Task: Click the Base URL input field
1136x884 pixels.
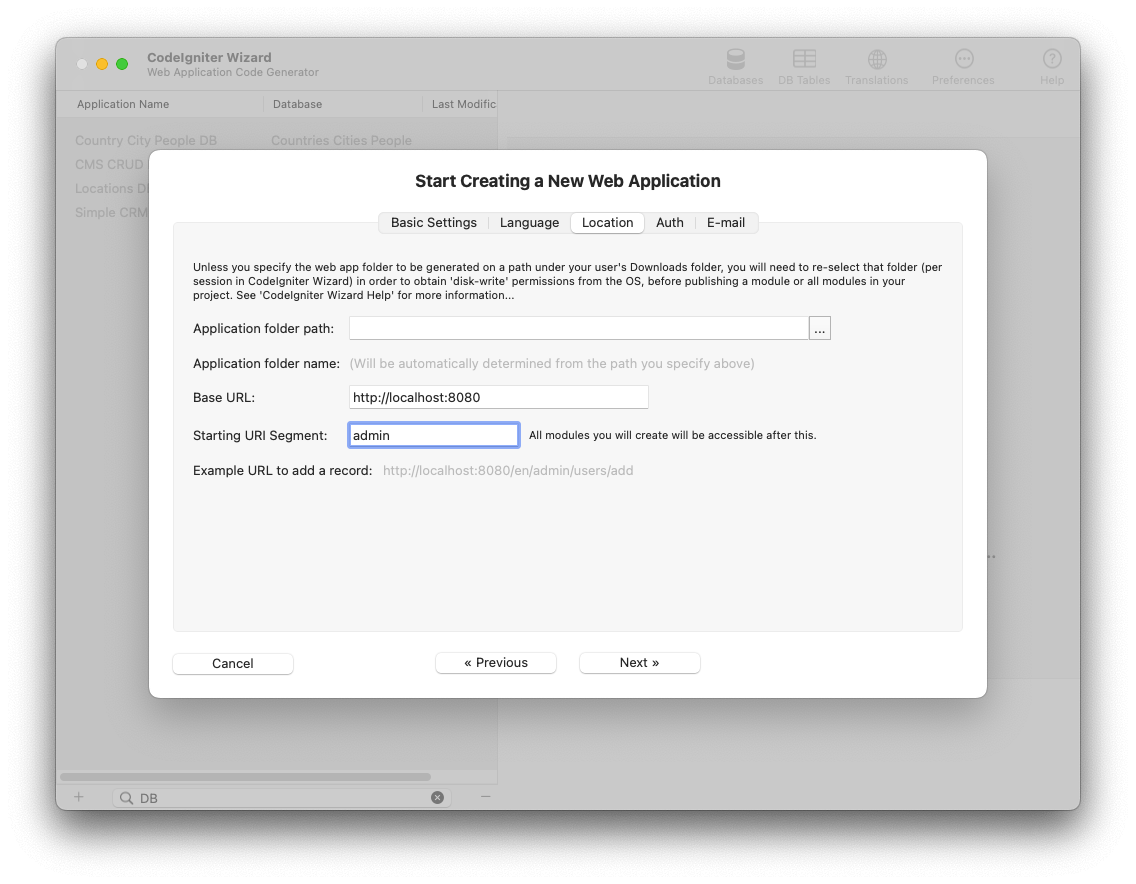Action: tap(498, 398)
